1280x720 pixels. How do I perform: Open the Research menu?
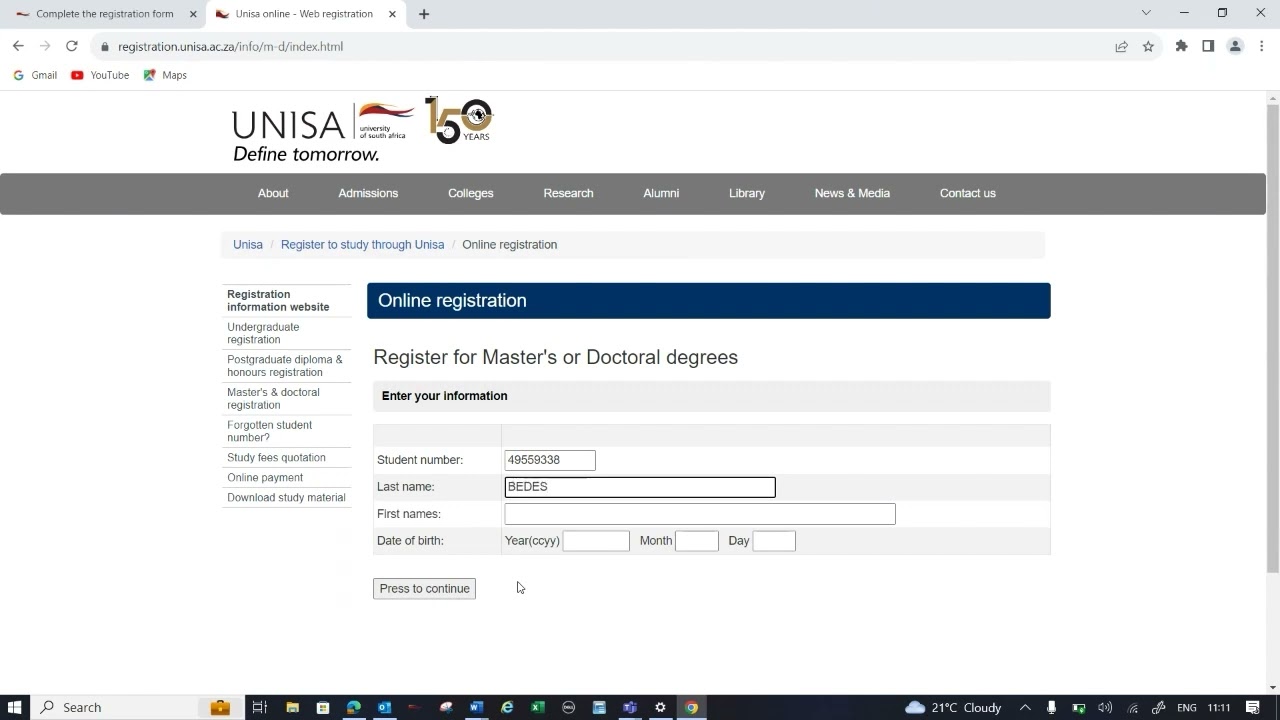568,193
